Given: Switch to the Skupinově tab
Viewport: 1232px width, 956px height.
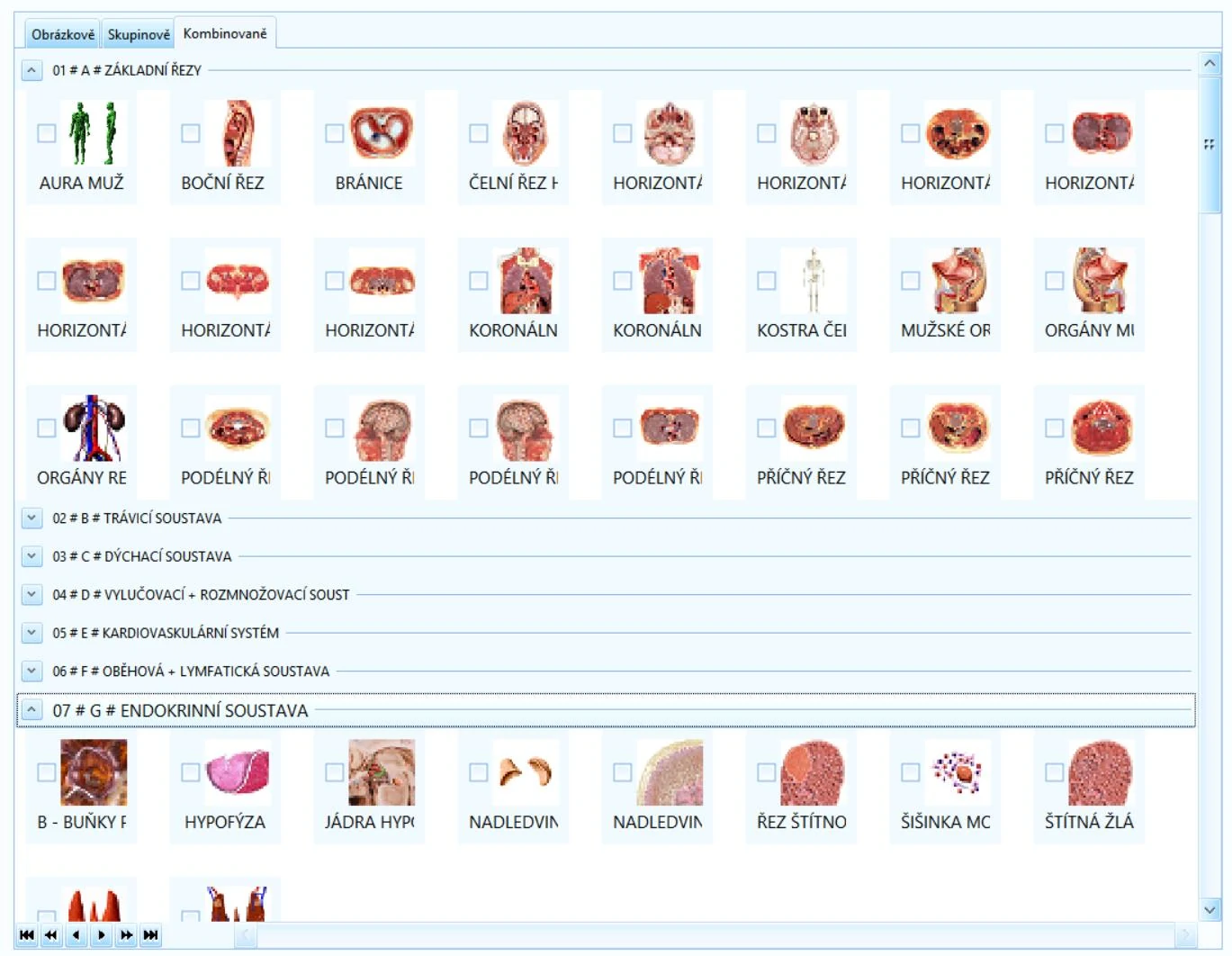Looking at the screenshot, I should (138, 34).
